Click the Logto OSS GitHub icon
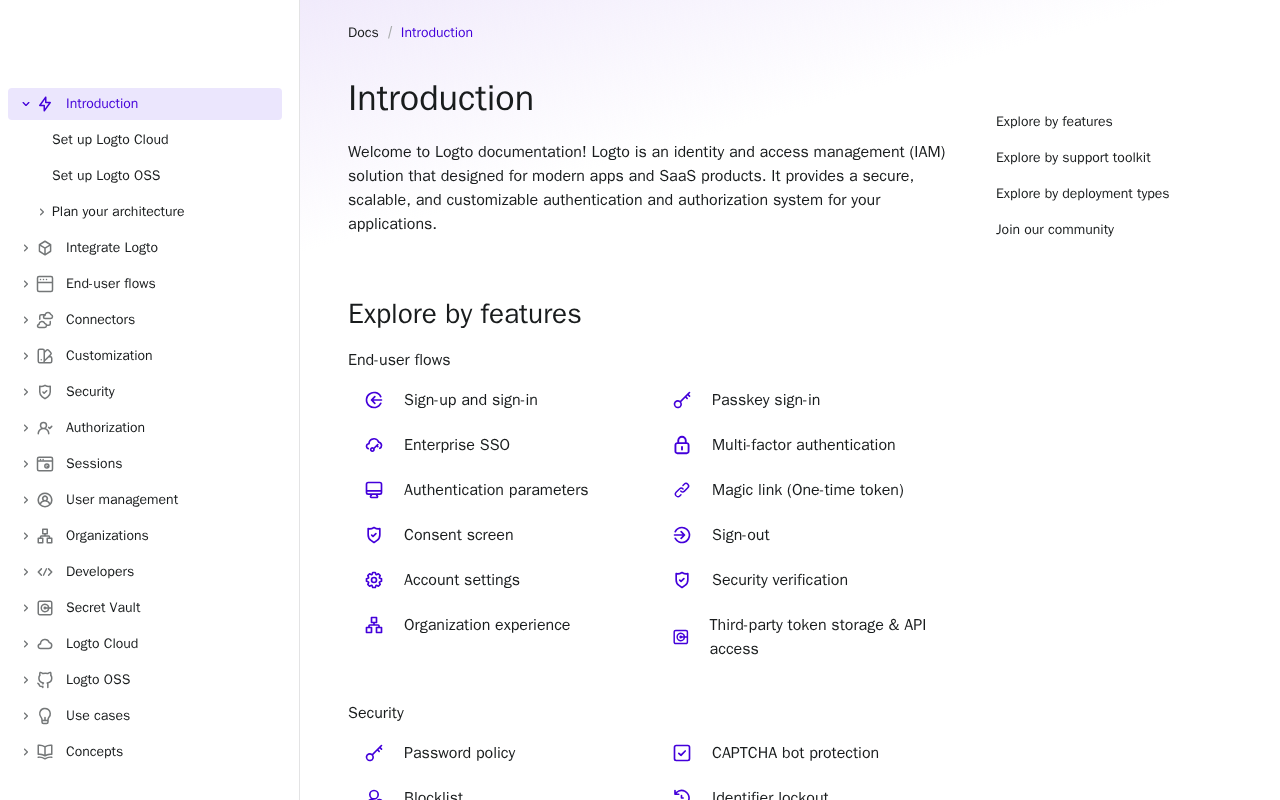Viewport: 1280px width, 800px height. [45, 680]
